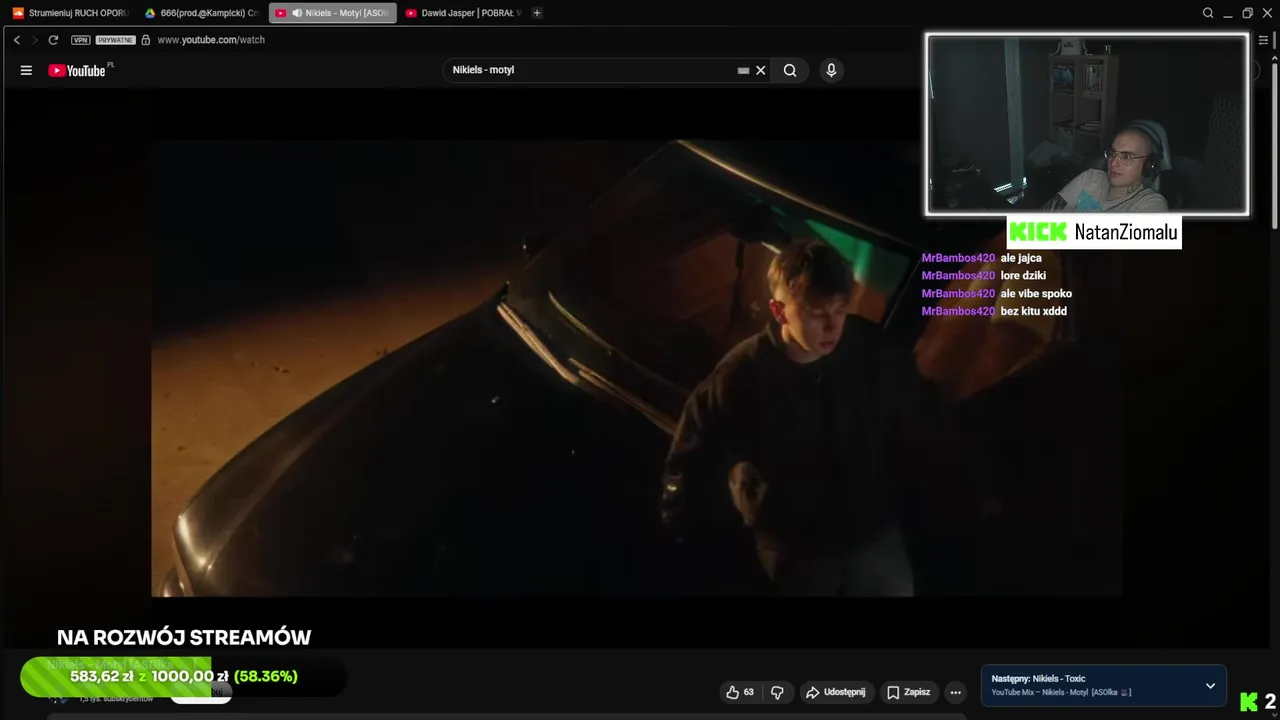Click the Następny: Nikiels - Toxic title
1280x720 pixels.
1038,679
